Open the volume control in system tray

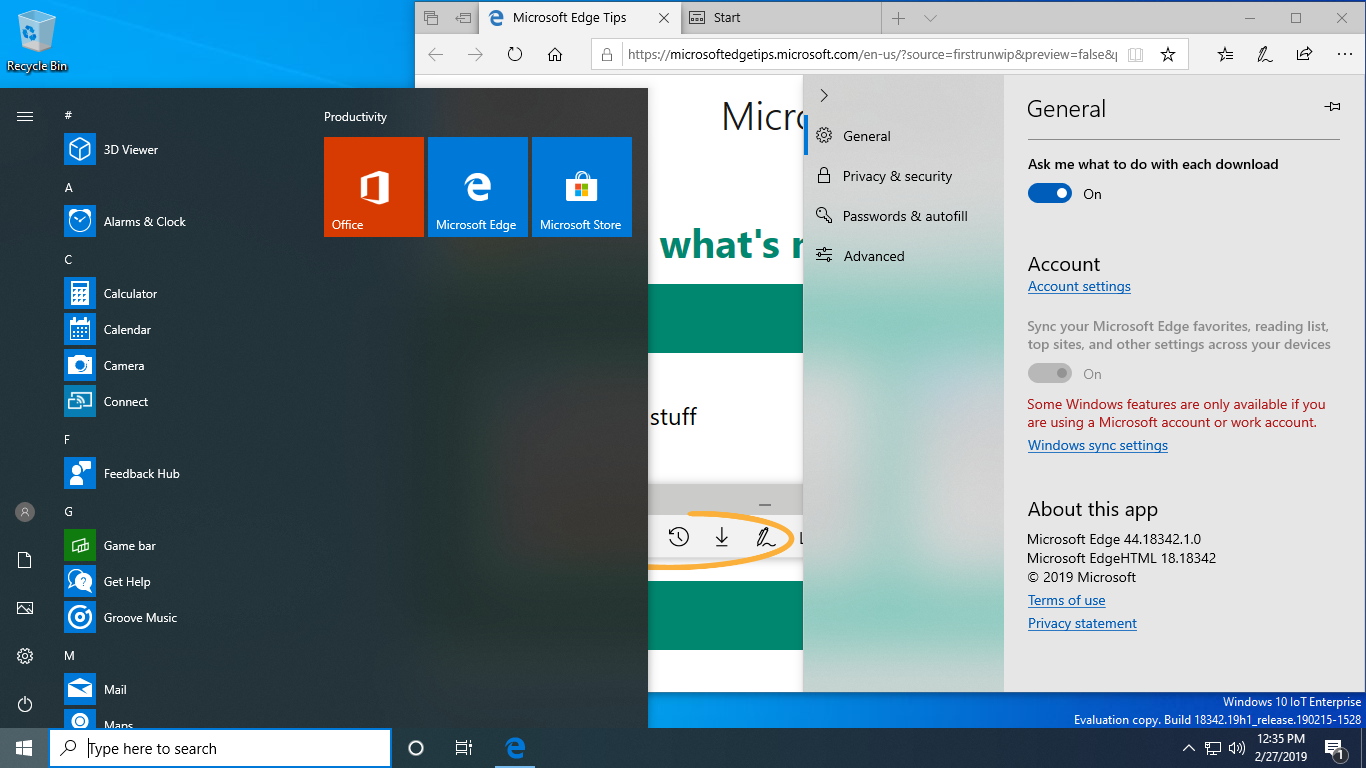[x=1237, y=748]
